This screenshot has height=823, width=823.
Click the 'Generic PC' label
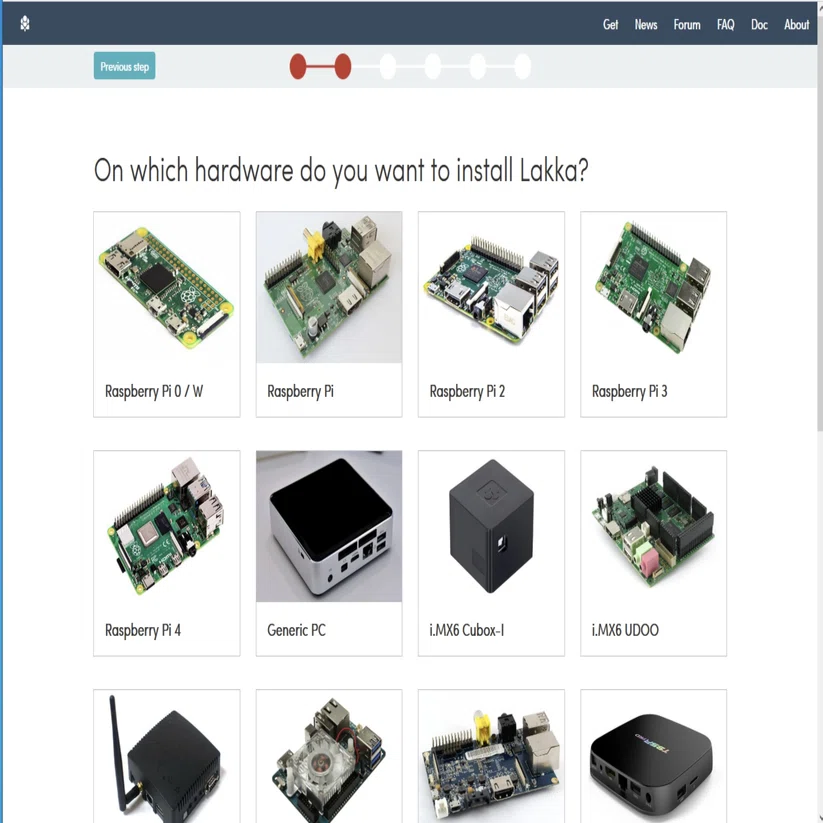[x=297, y=630]
